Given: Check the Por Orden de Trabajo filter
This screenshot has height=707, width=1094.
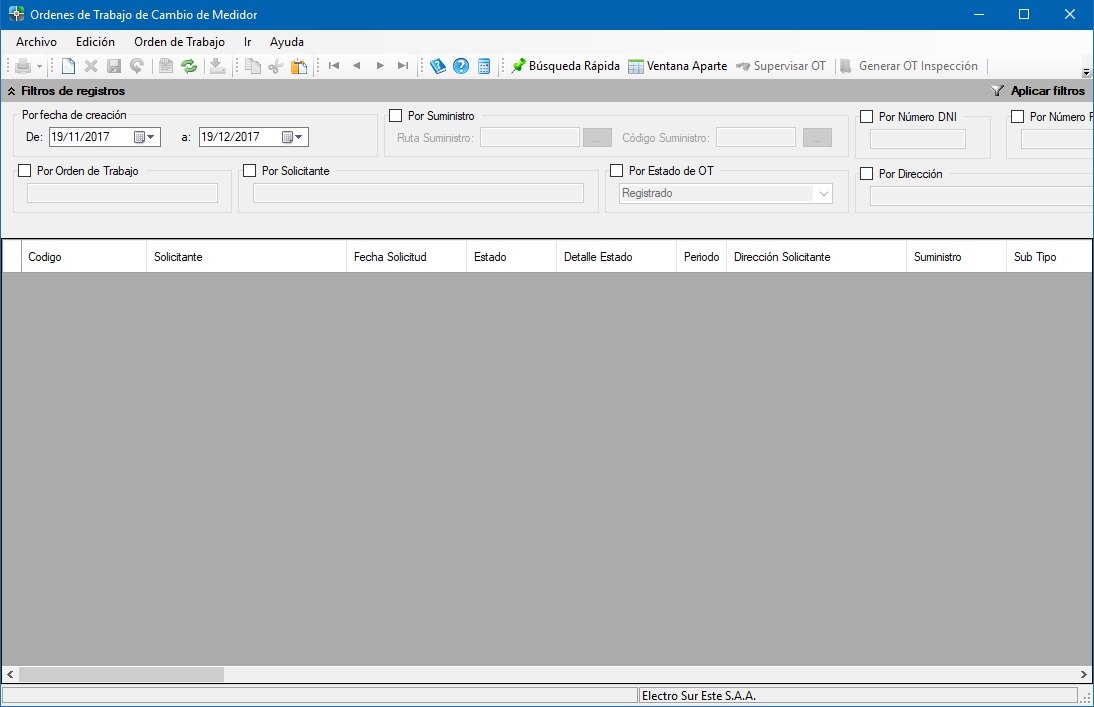Looking at the screenshot, I should coord(25,171).
